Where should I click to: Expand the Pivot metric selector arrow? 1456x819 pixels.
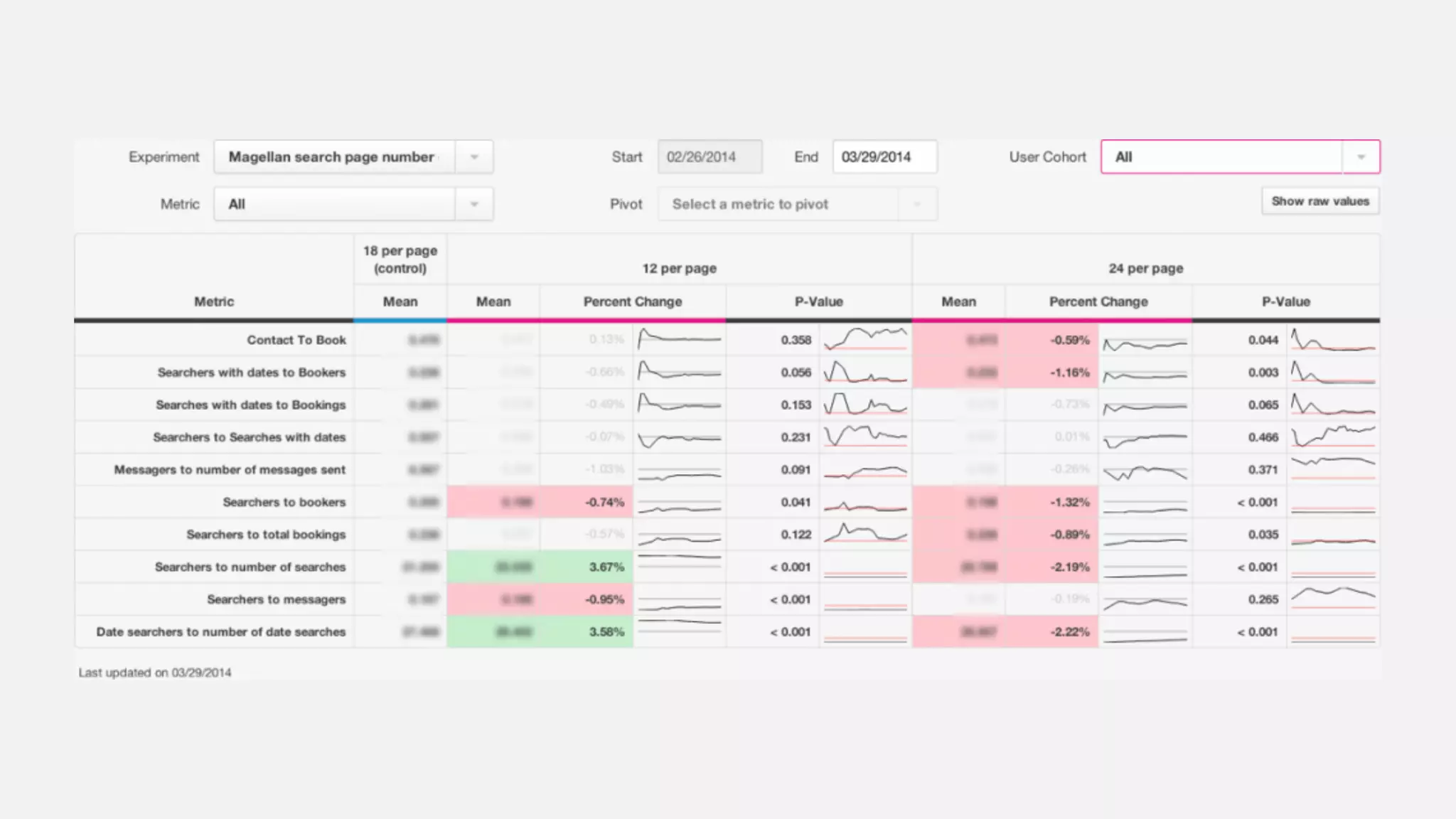click(917, 205)
